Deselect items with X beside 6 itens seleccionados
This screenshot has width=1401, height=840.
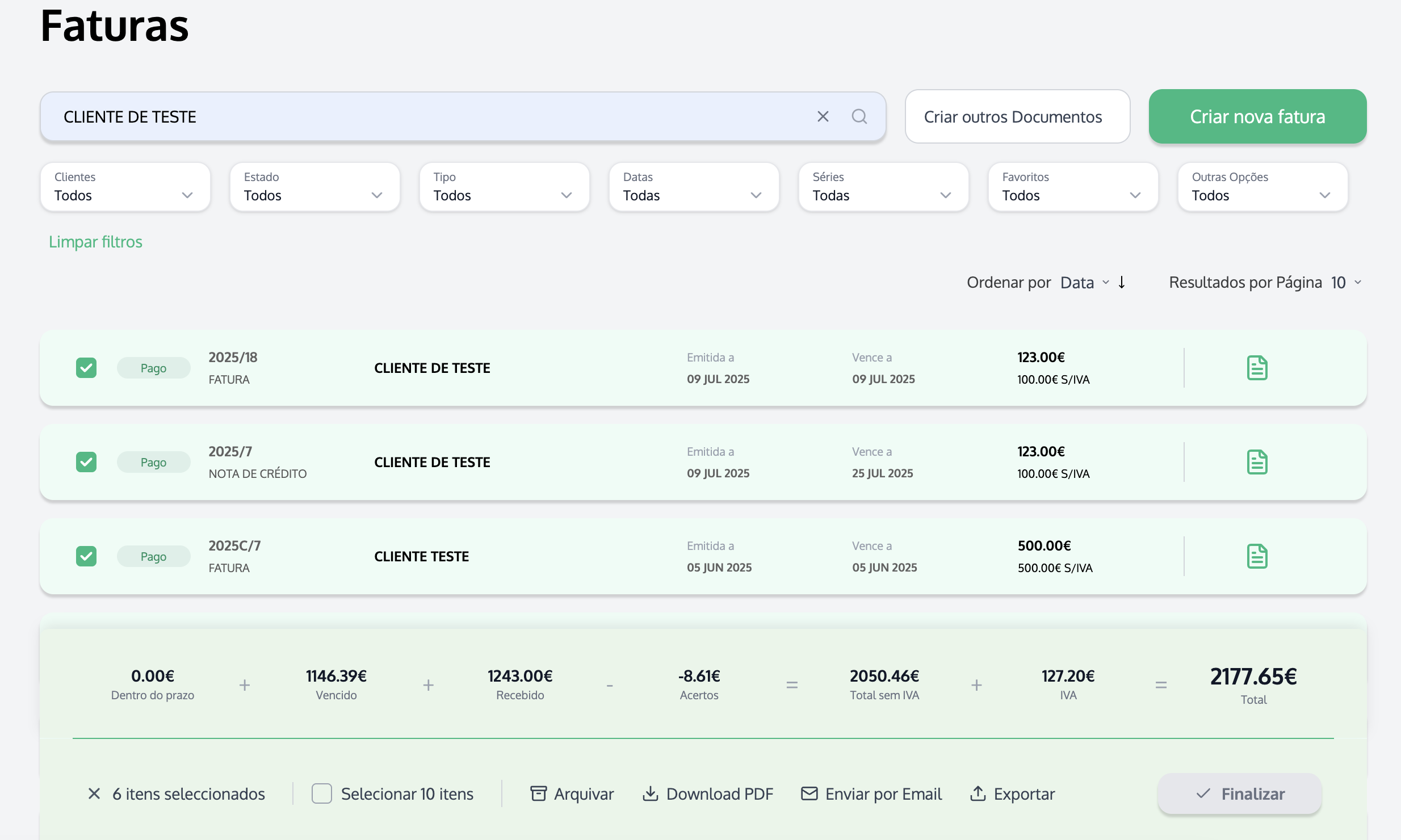click(94, 793)
